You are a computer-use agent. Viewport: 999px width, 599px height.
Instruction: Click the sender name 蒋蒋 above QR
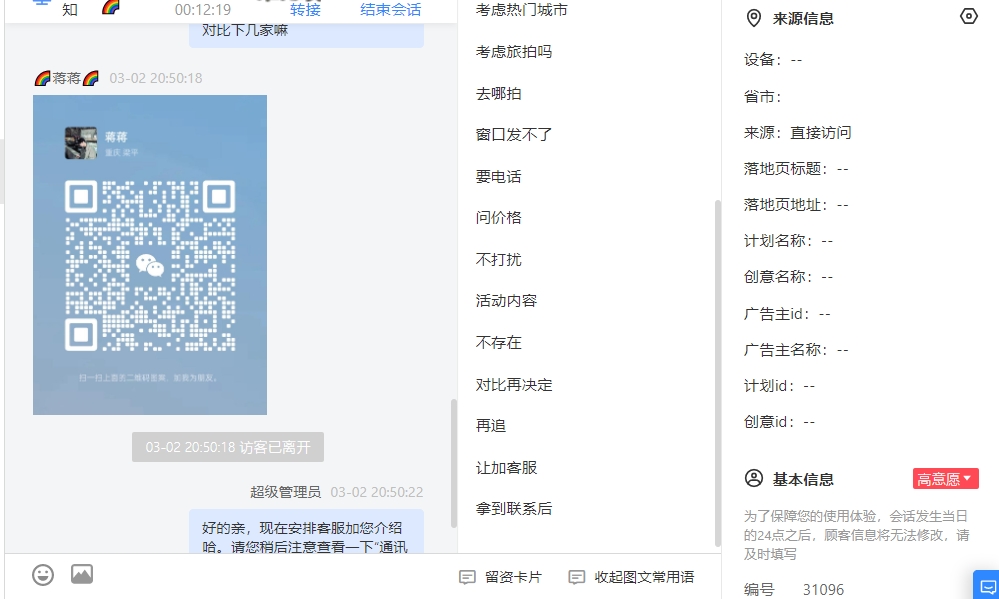pos(66,78)
